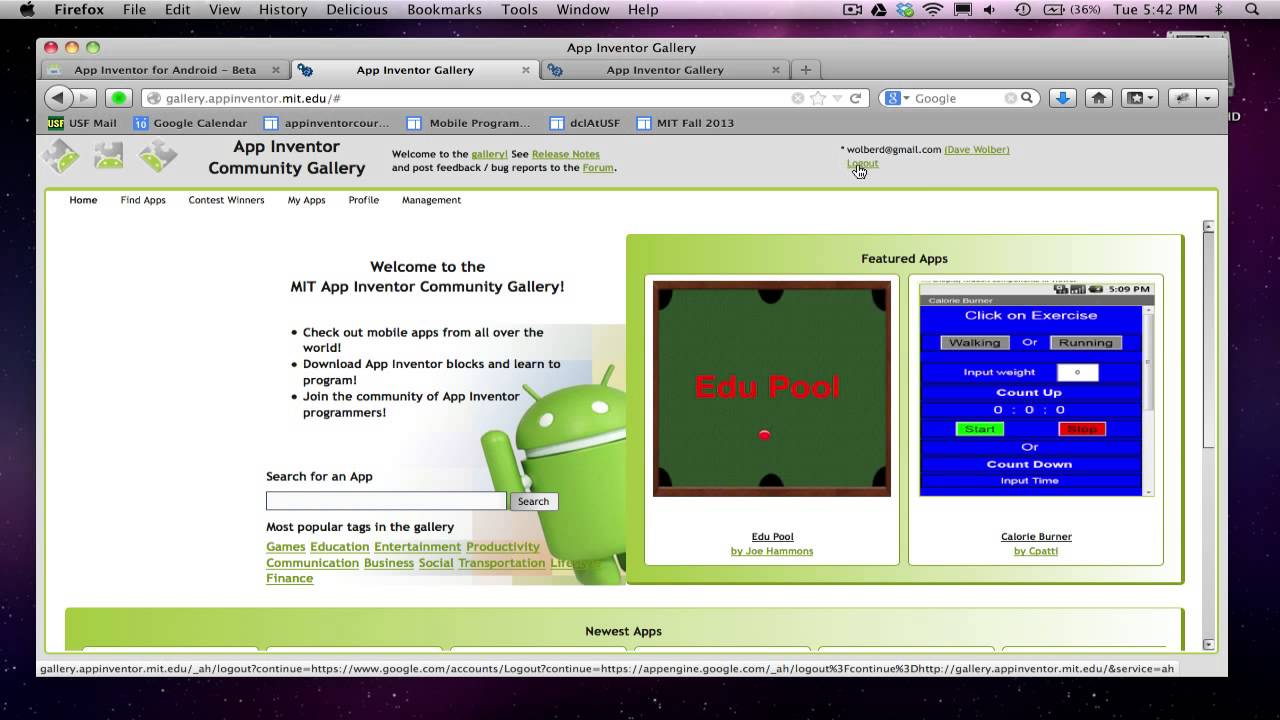Open the Mobile Program... bookmark
Screen dimensions: 1280x720
click(x=468, y=123)
